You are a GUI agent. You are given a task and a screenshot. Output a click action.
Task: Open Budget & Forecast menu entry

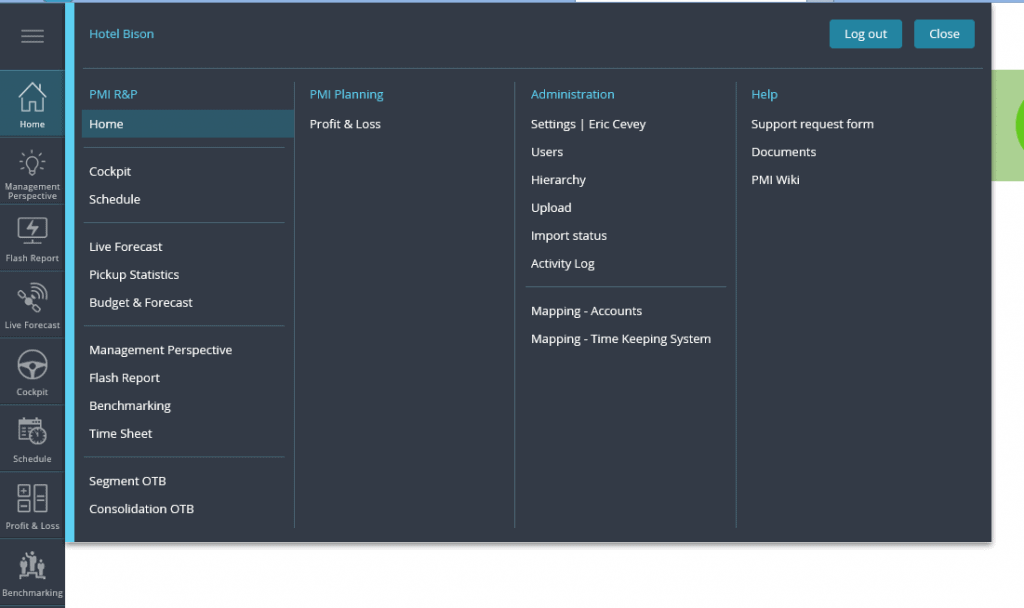[x=141, y=303]
